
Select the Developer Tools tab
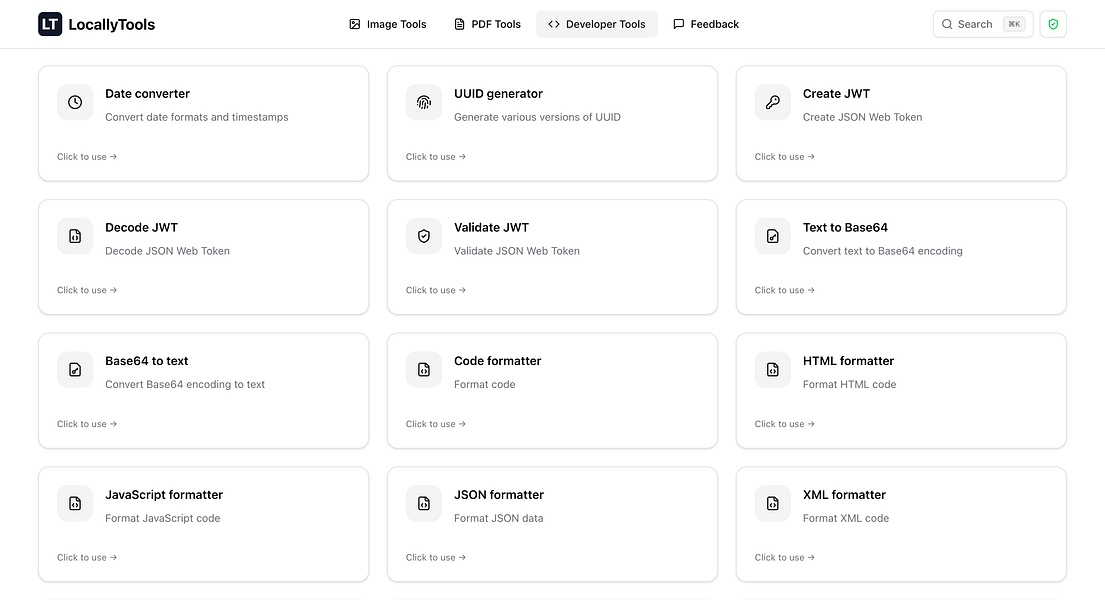[596, 23]
